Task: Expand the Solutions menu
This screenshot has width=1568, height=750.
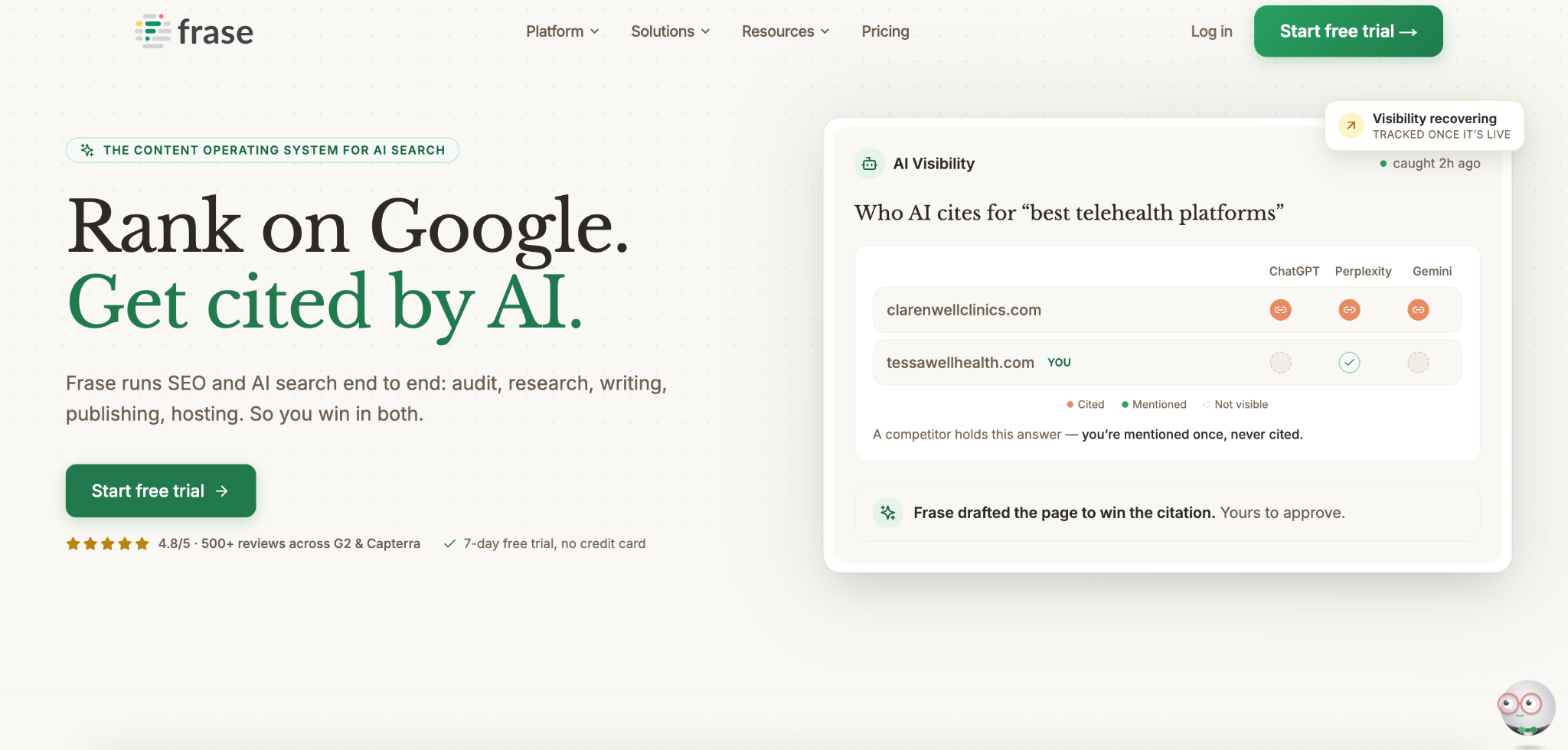Action: click(670, 31)
